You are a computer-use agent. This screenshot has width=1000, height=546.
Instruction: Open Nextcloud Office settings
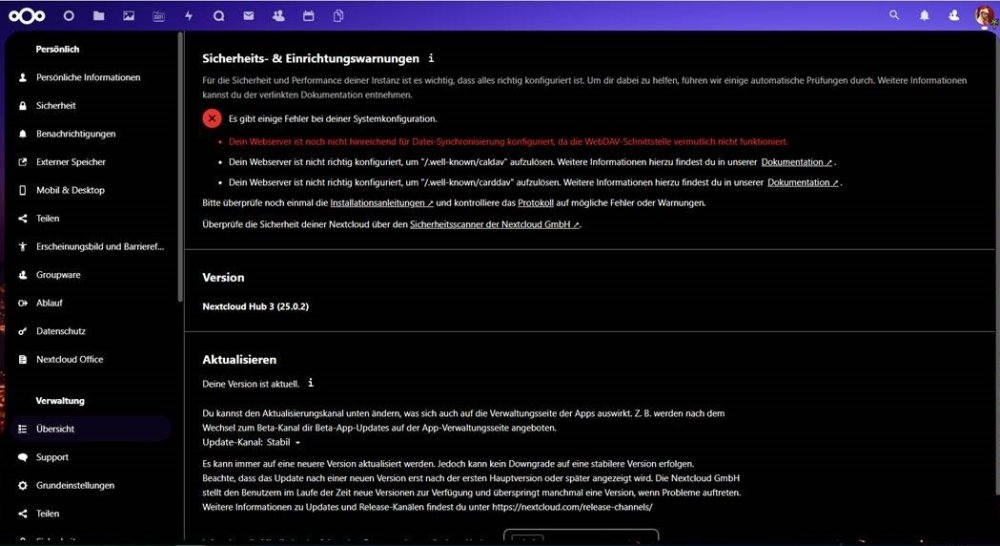coord(70,359)
